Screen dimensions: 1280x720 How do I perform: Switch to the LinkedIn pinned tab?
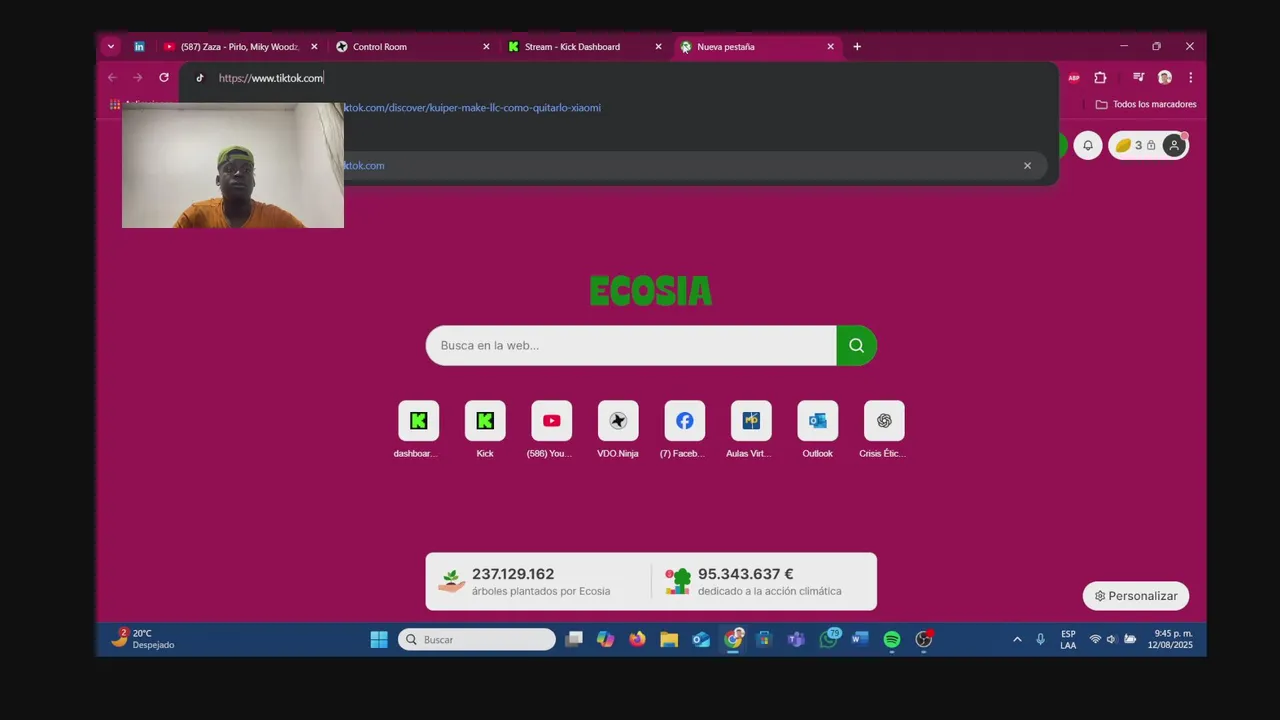[x=139, y=46]
